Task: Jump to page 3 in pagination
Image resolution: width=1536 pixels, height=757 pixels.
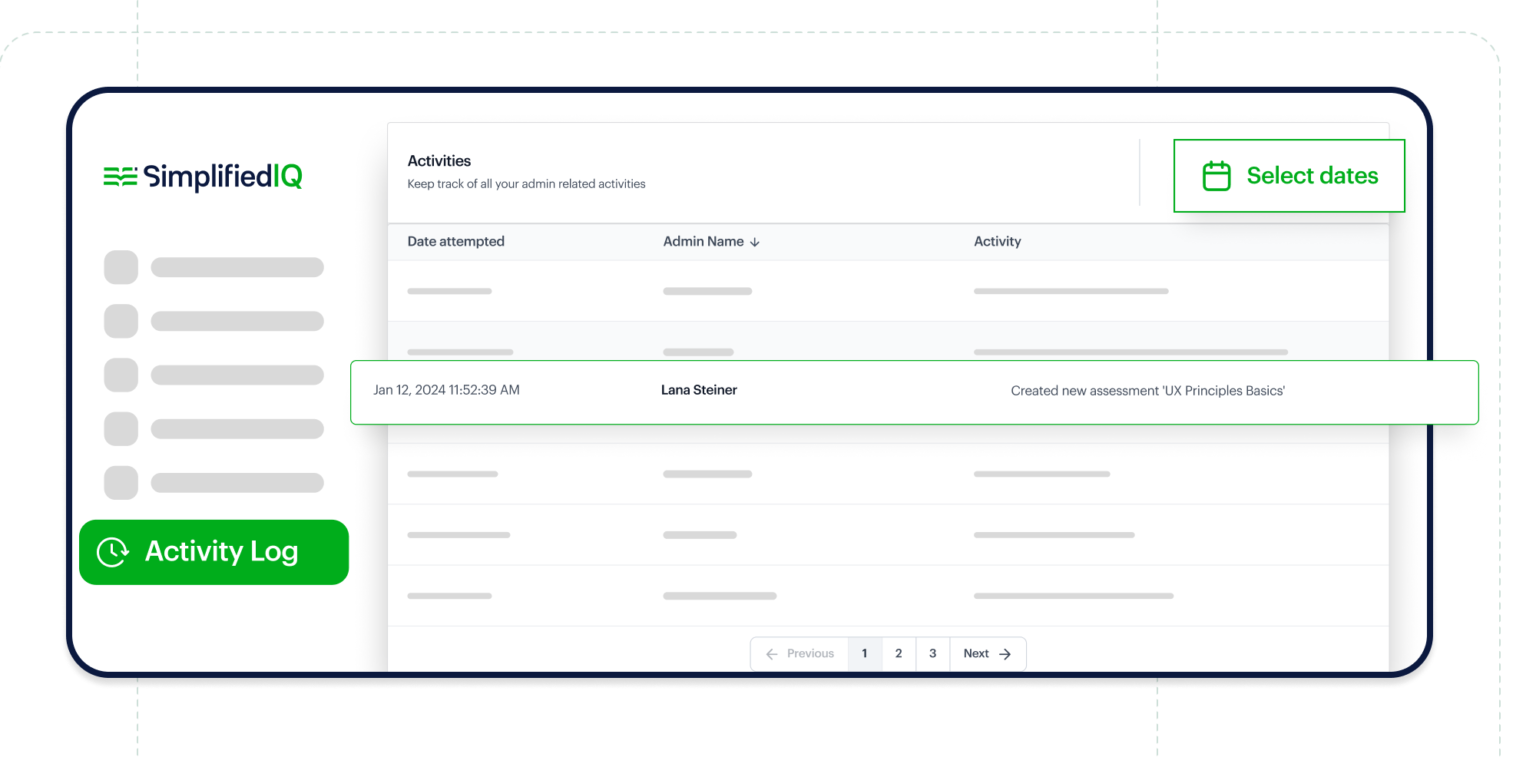Action: click(x=932, y=654)
